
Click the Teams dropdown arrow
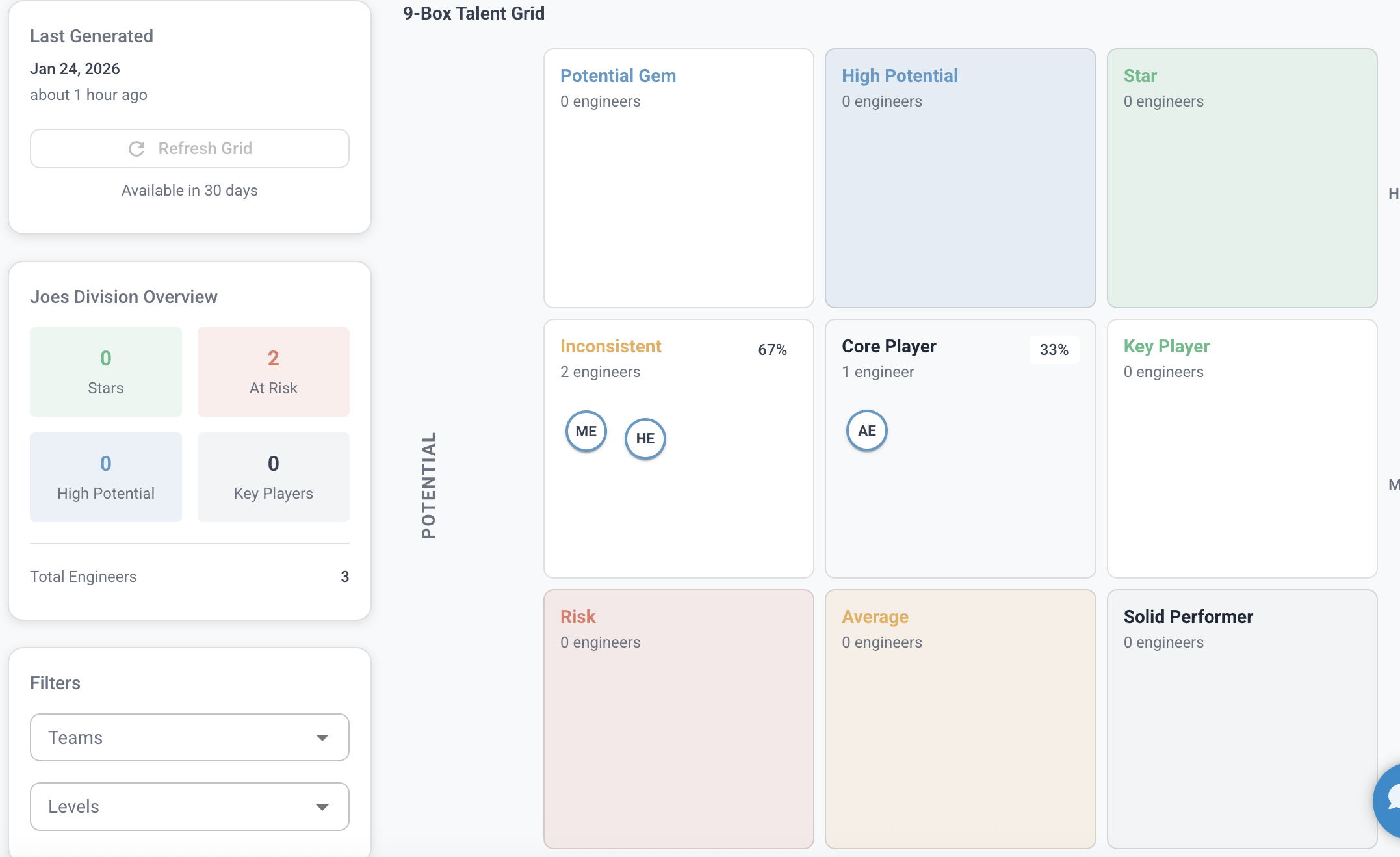322,737
